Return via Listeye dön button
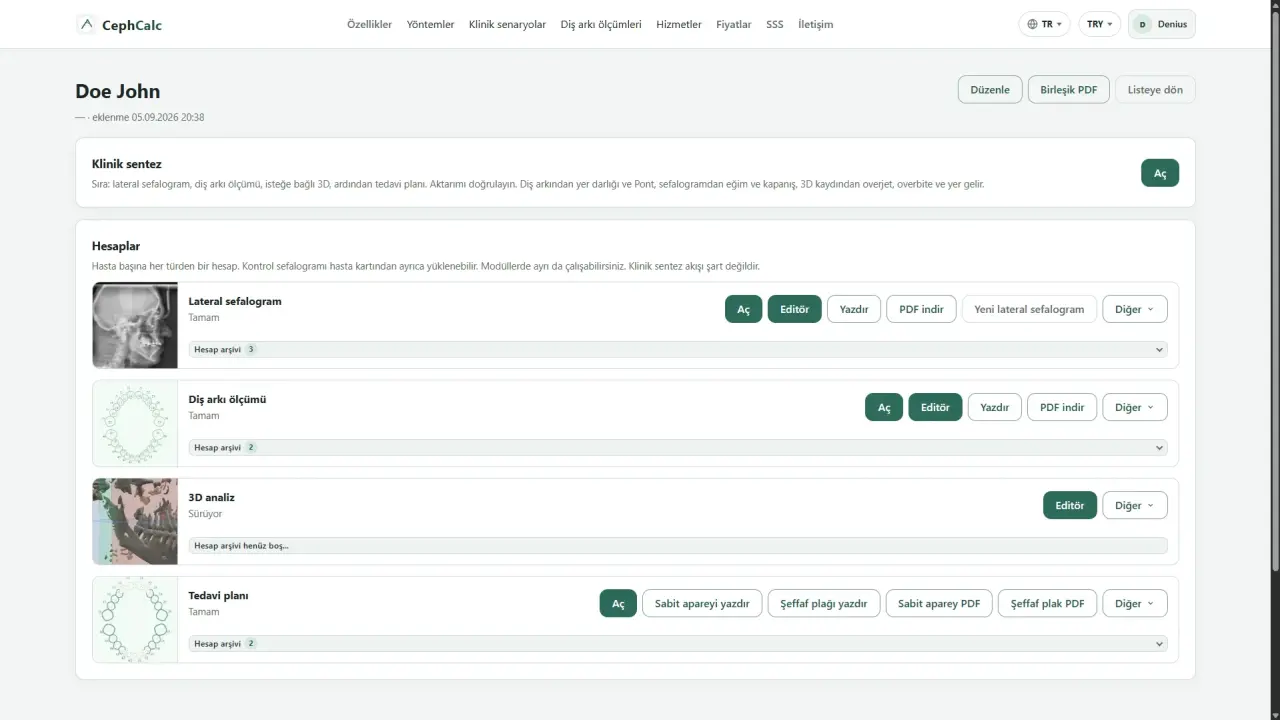Image resolution: width=1280 pixels, height=720 pixels. pyautogui.click(x=1155, y=89)
